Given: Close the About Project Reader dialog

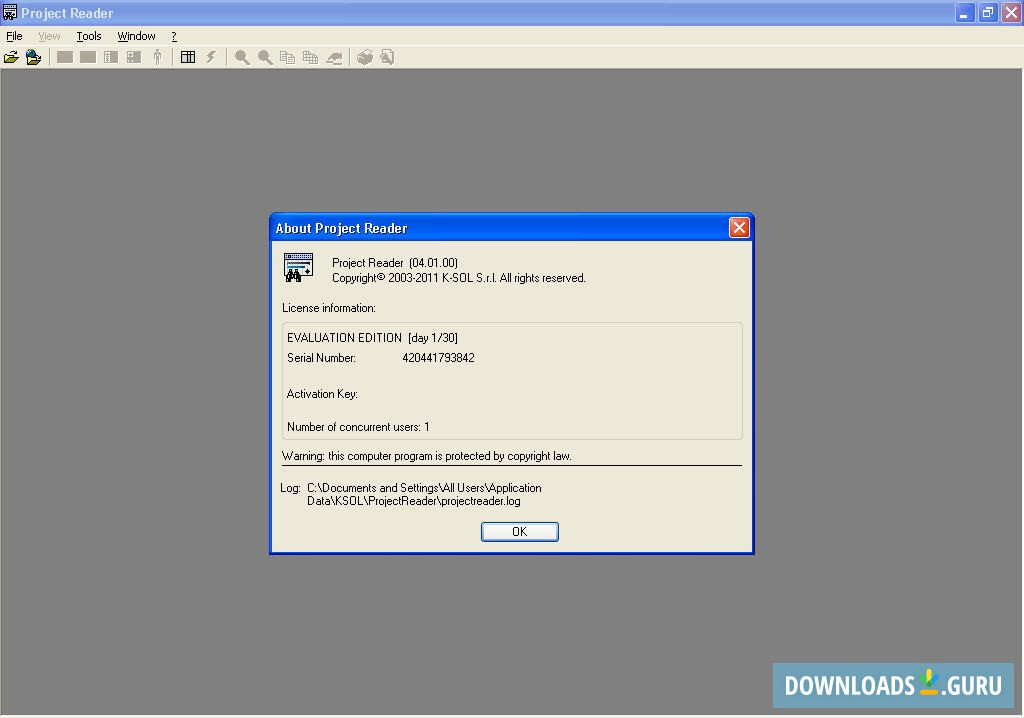Looking at the screenshot, I should click(739, 227).
